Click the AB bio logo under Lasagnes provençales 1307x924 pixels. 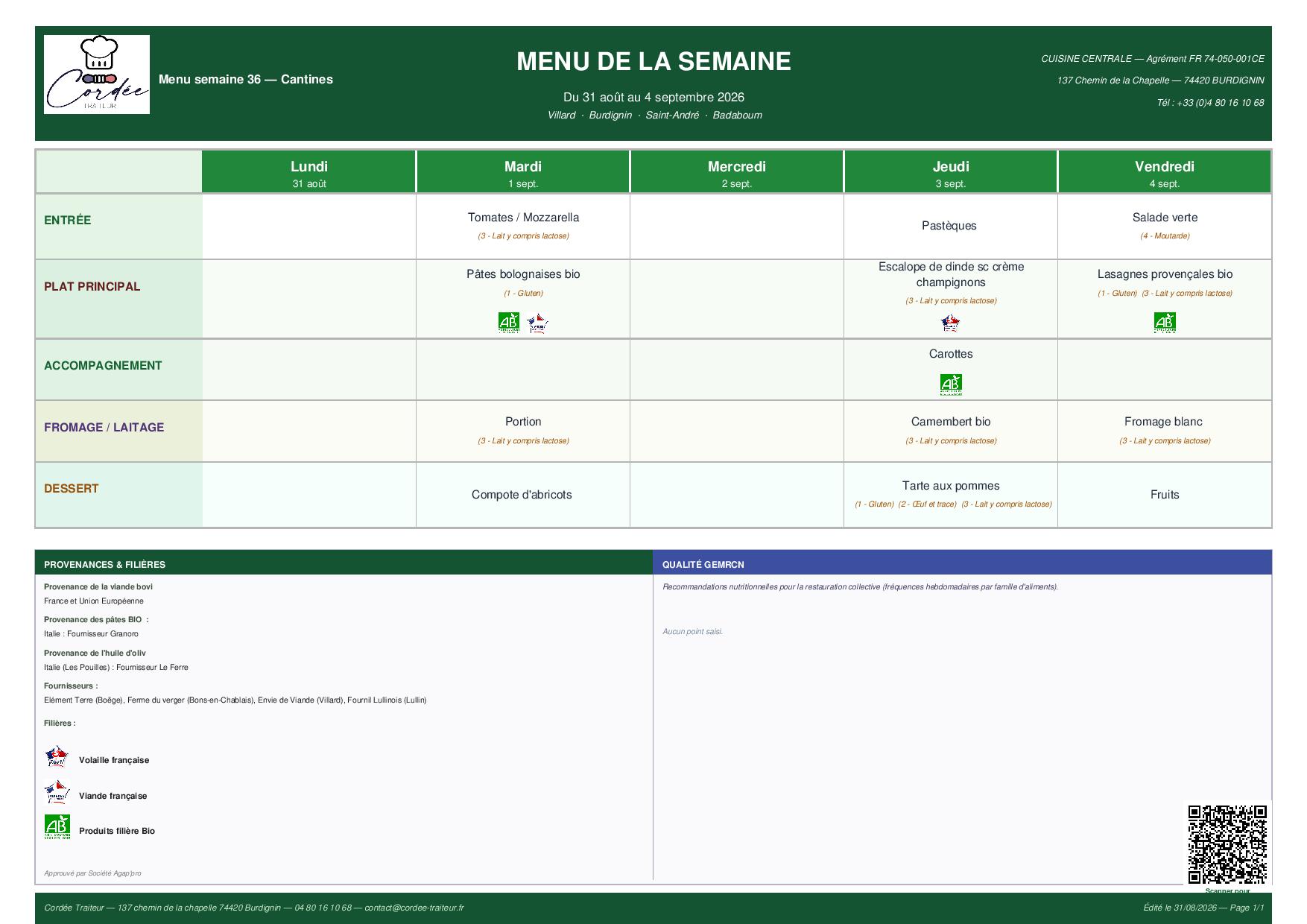(x=1165, y=323)
